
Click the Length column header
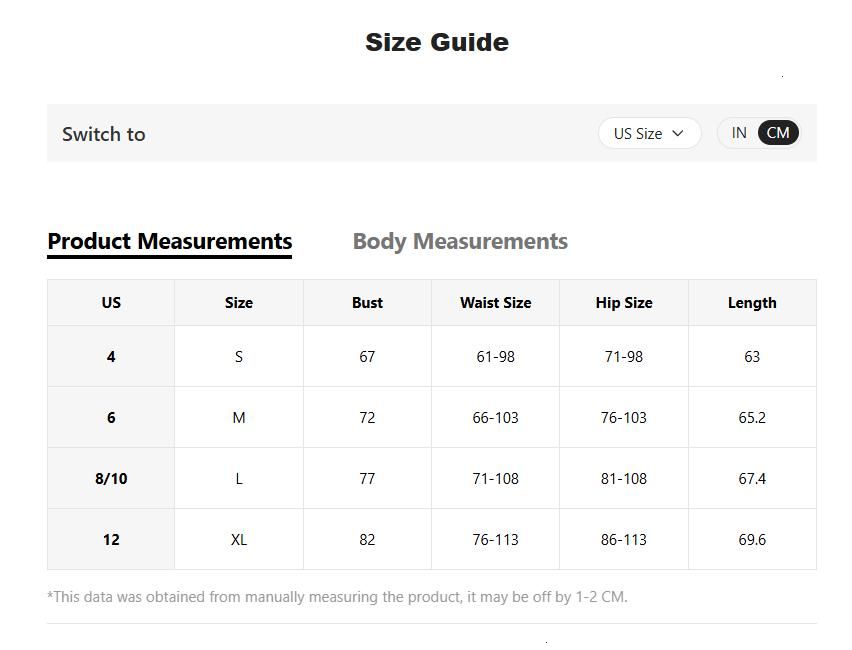[752, 303]
